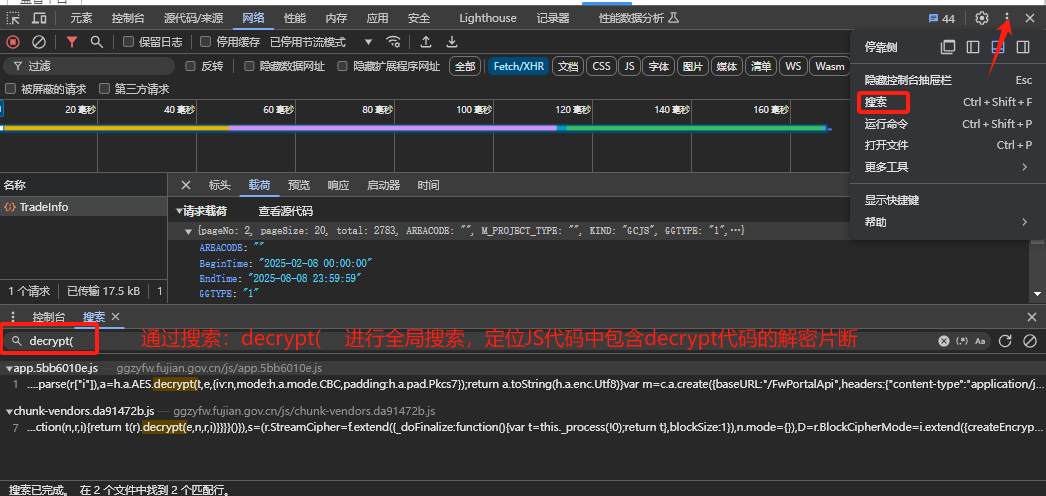Dock DevTools to the bottom

(x=998, y=47)
